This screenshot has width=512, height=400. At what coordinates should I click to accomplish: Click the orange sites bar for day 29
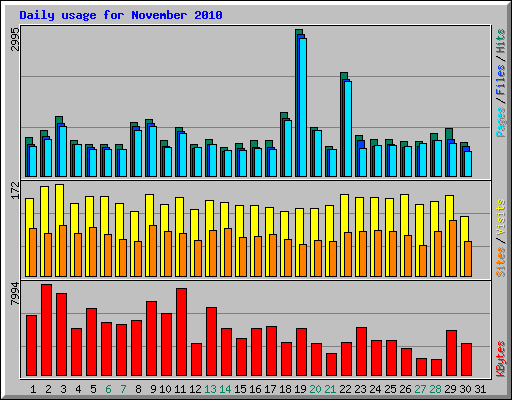click(x=453, y=248)
